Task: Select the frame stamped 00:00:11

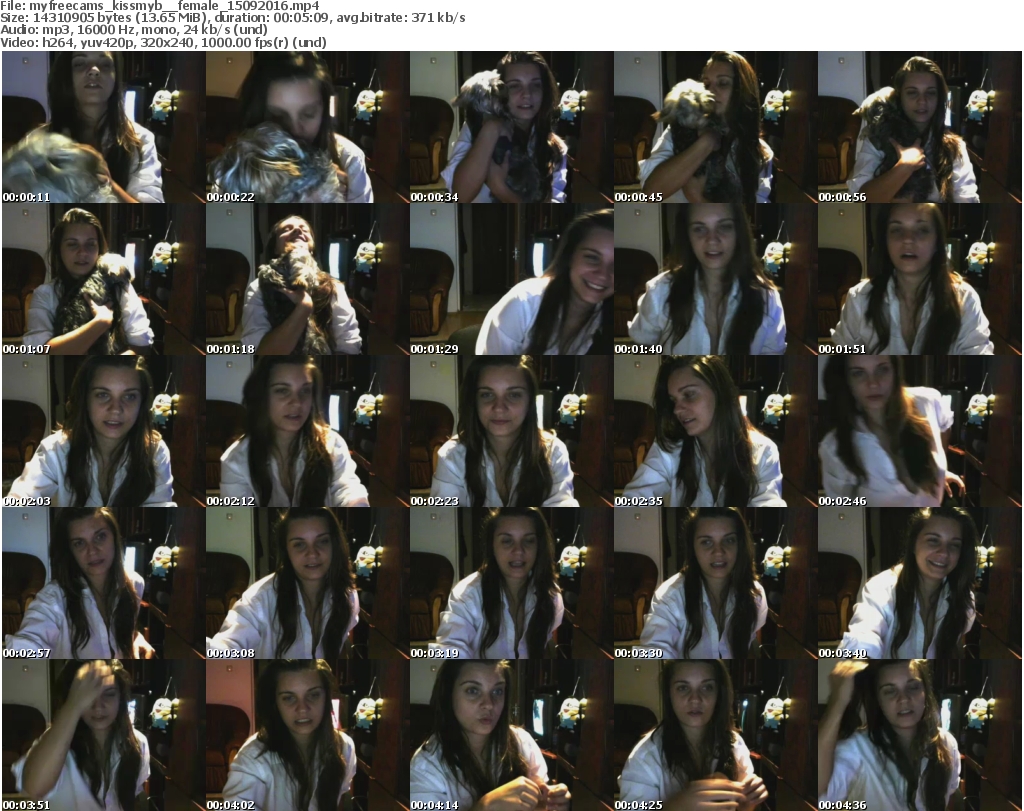Action: click(x=103, y=127)
